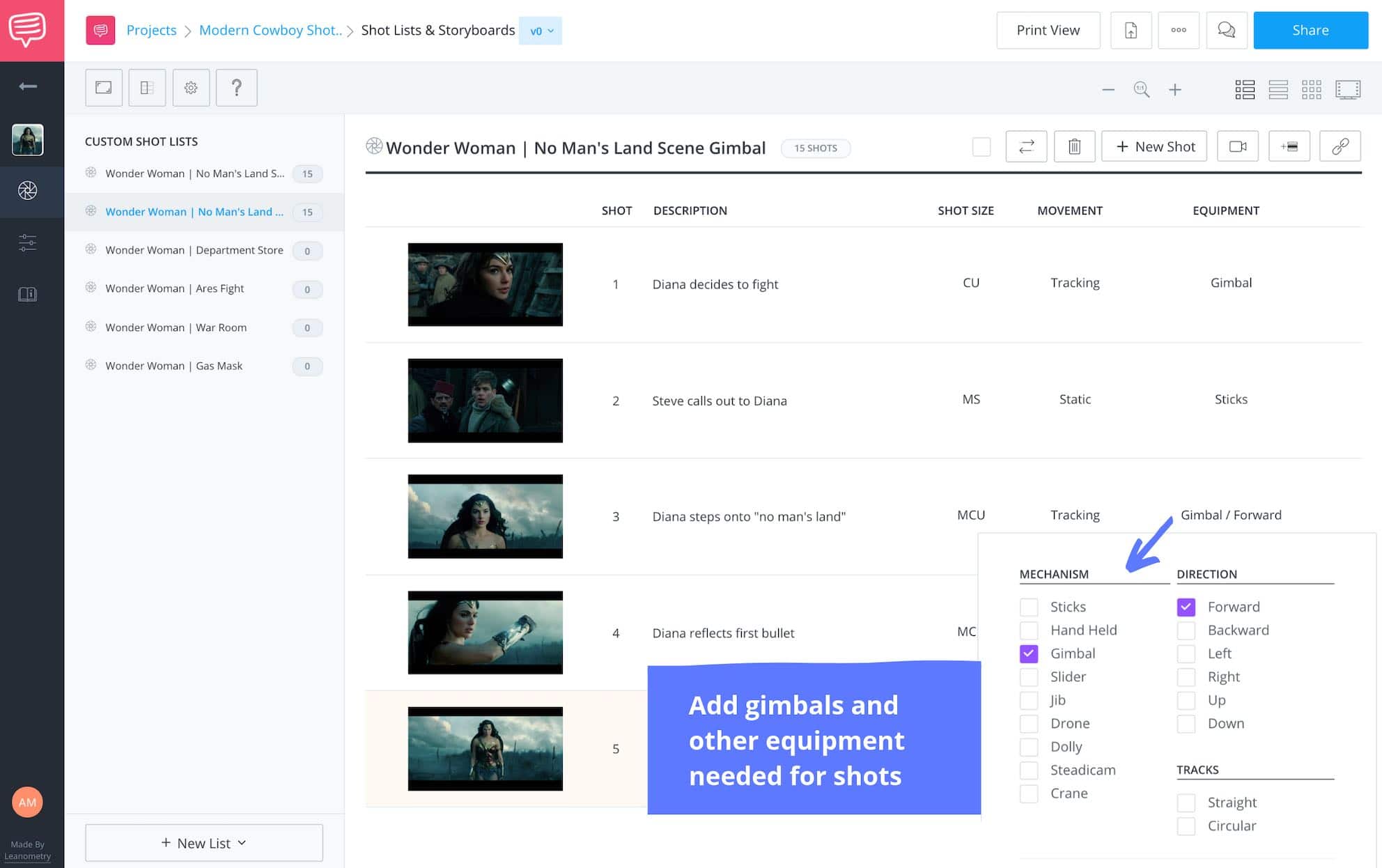Select Wonder Woman | Department Store list
1382x868 pixels.
point(204,250)
